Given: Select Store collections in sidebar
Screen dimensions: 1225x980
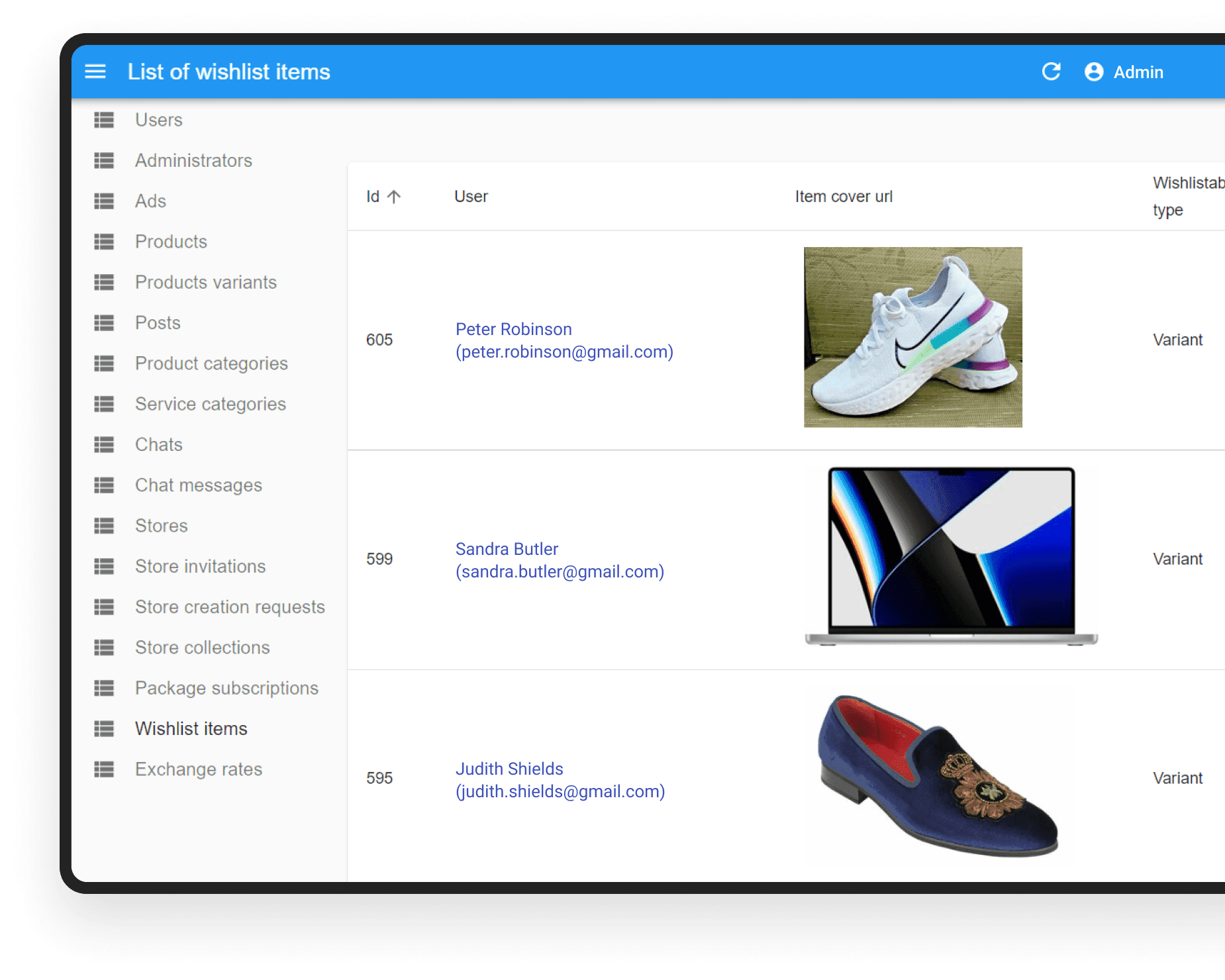Looking at the screenshot, I should [203, 648].
